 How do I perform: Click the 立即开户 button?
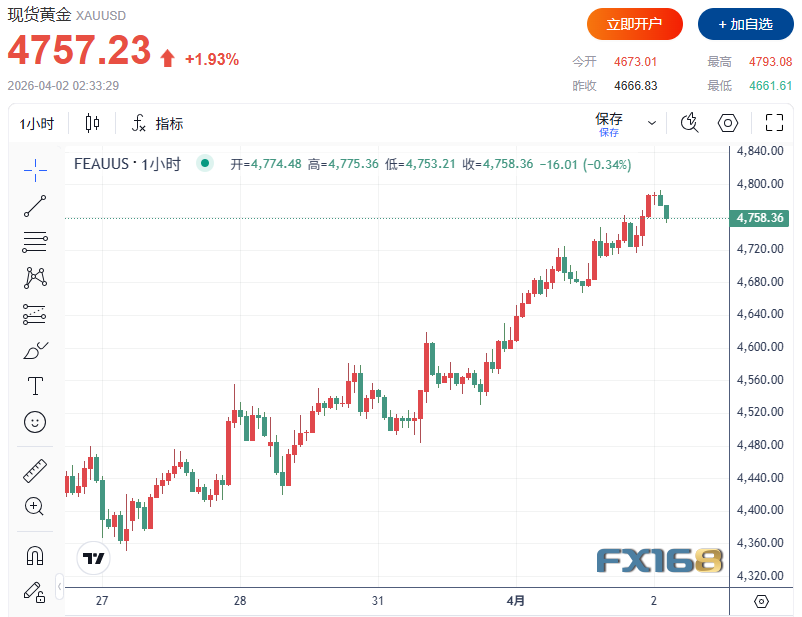click(635, 23)
